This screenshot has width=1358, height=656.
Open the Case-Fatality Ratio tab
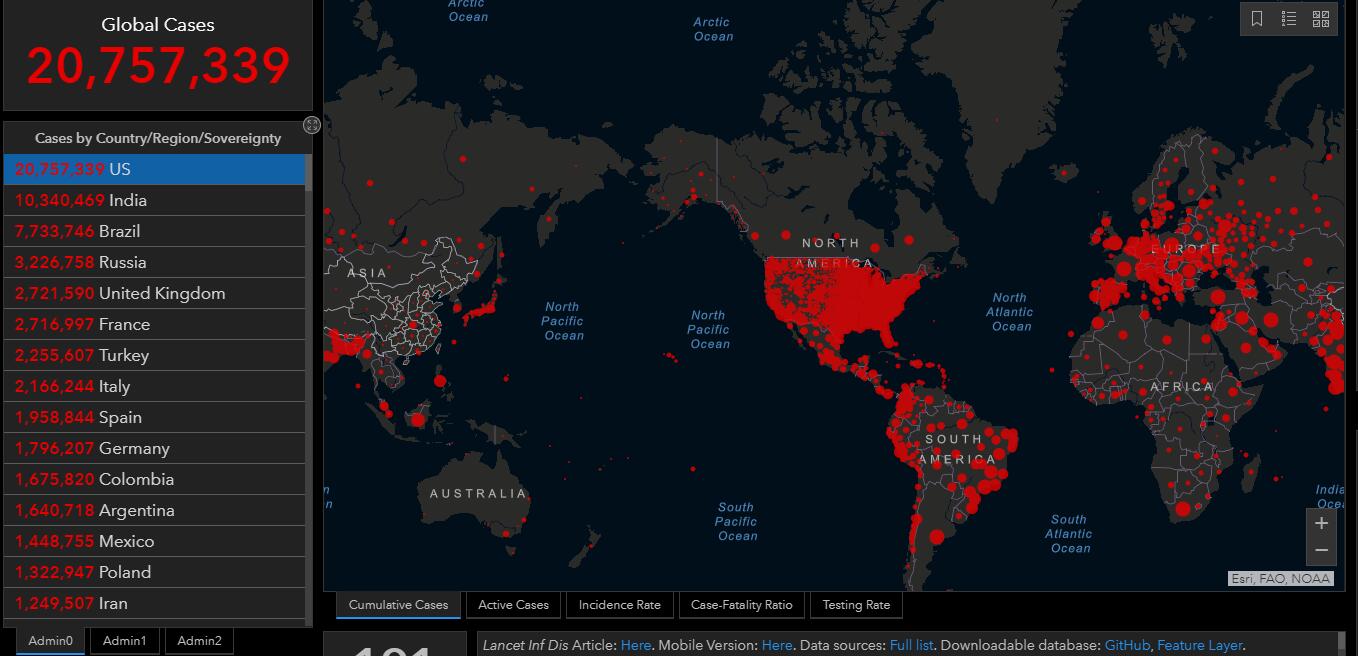(x=741, y=605)
